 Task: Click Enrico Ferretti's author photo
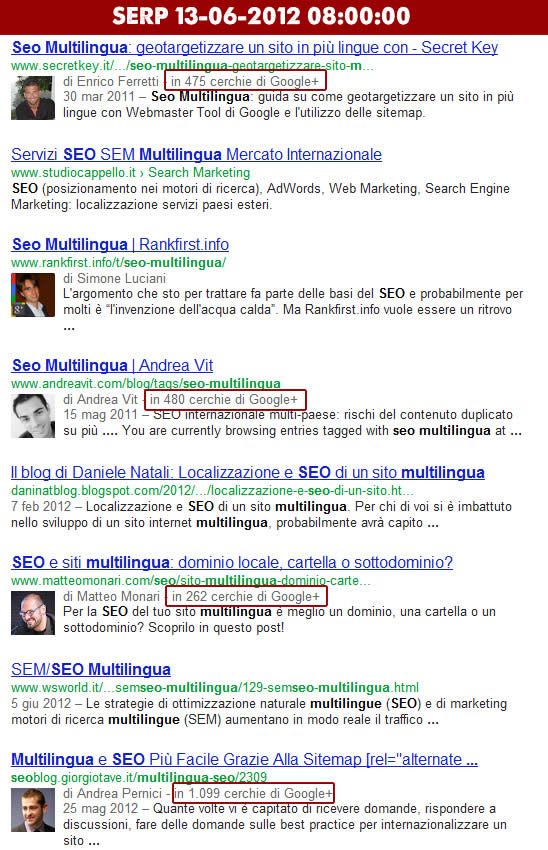click(x=33, y=98)
